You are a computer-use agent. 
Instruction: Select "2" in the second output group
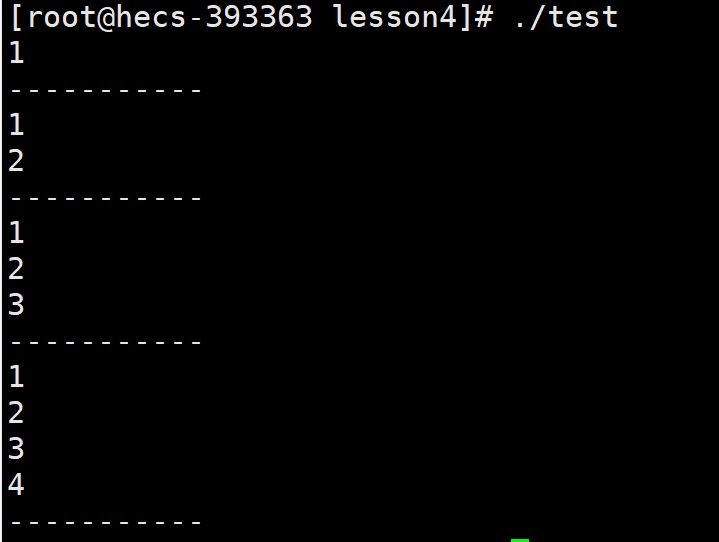16,161
